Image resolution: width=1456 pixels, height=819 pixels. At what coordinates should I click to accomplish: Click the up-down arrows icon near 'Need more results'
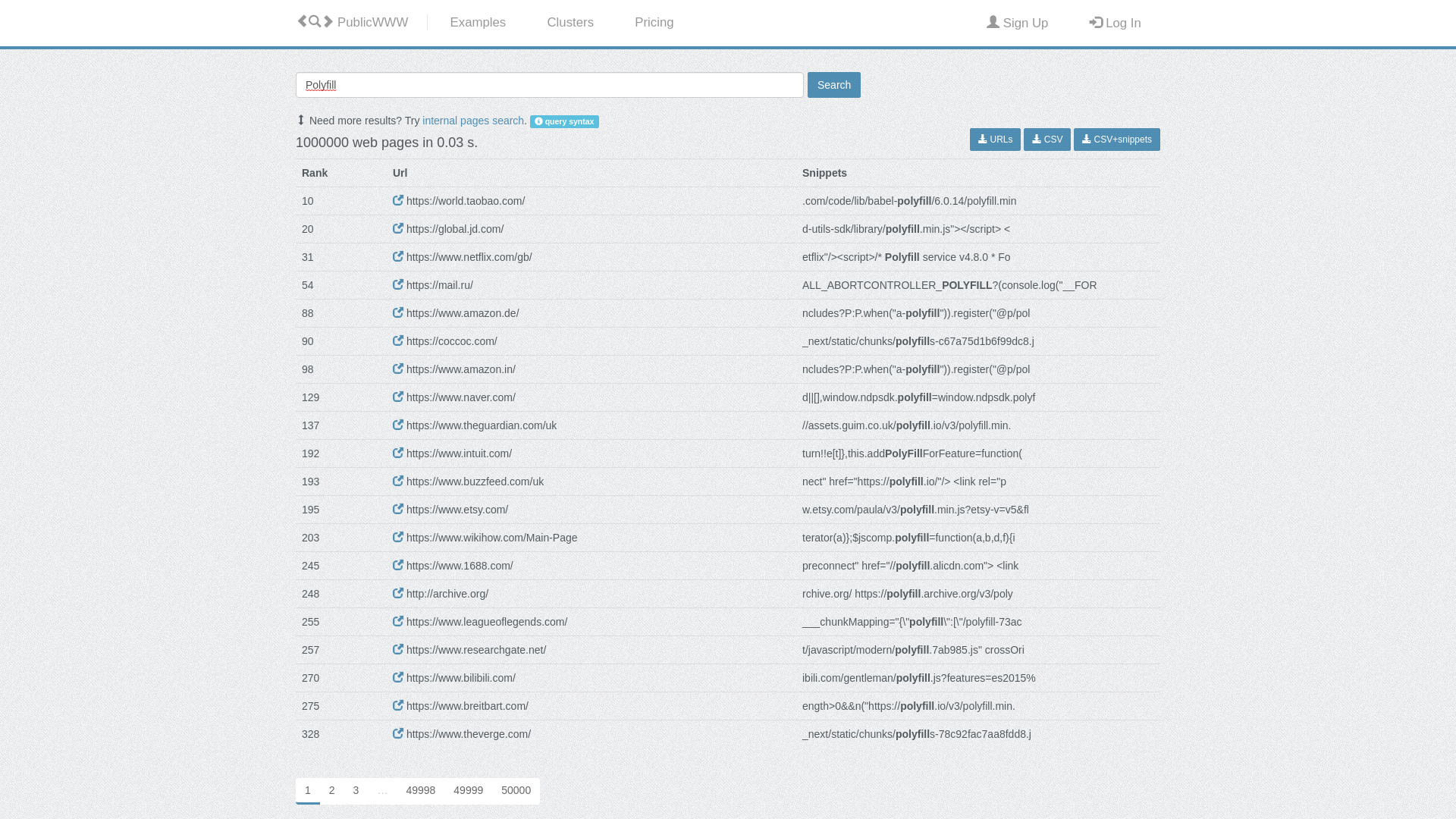pyautogui.click(x=301, y=120)
